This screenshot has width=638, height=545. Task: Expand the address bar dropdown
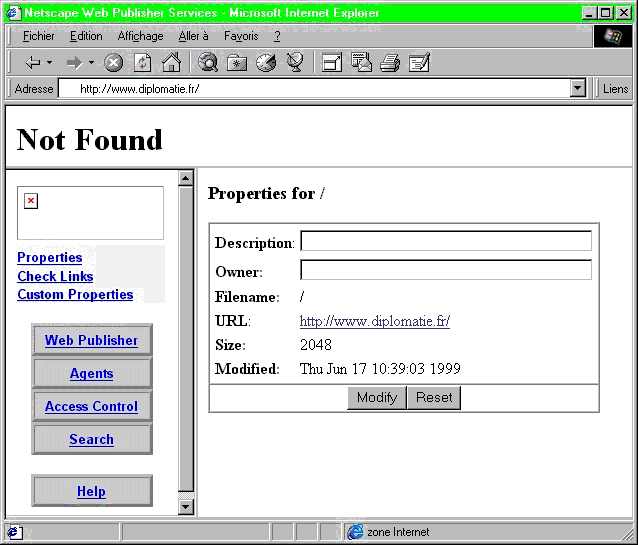click(577, 88)
